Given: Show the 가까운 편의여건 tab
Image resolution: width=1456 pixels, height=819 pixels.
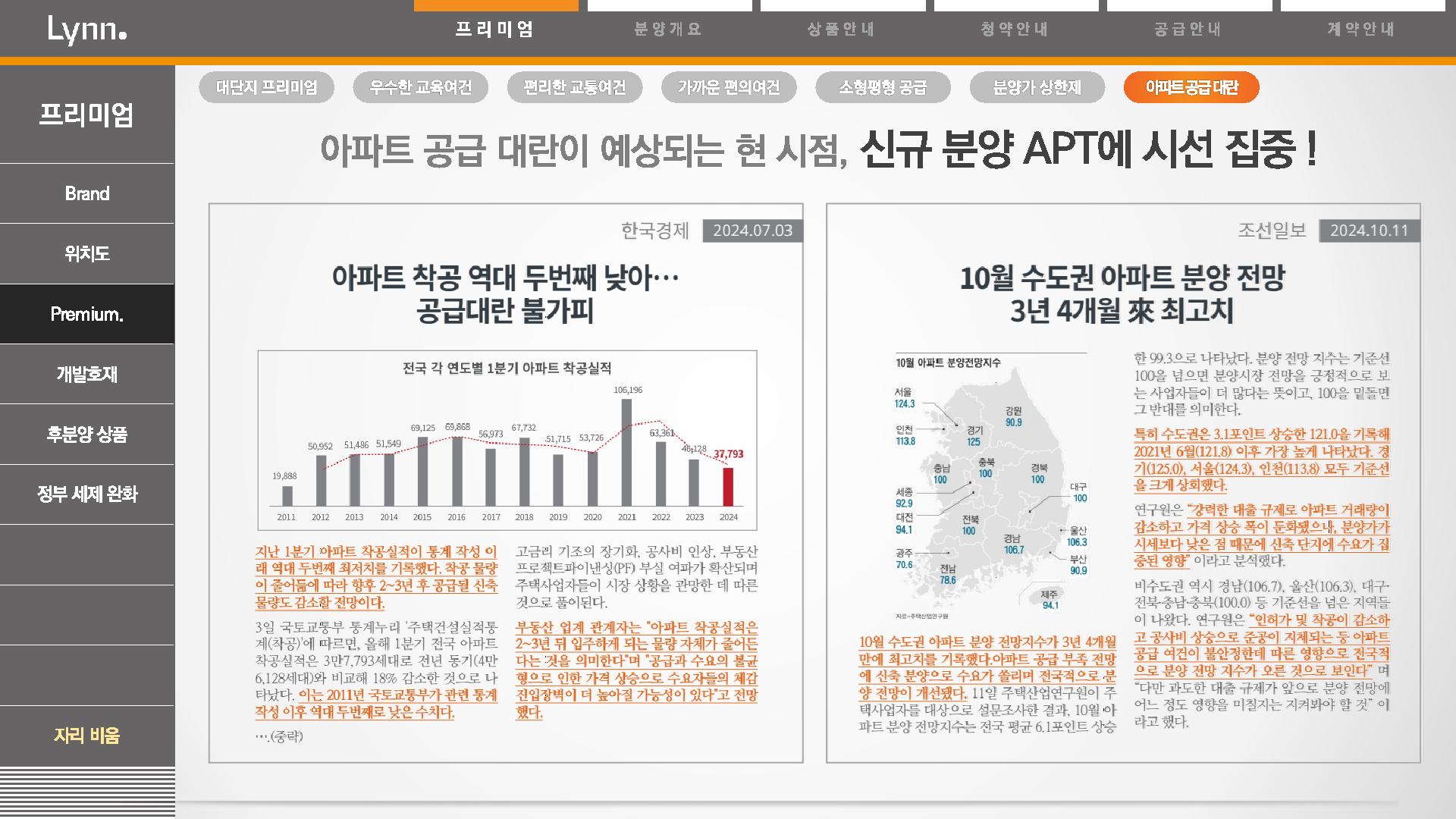Looking at the screenshot, I should pos(729,87).
